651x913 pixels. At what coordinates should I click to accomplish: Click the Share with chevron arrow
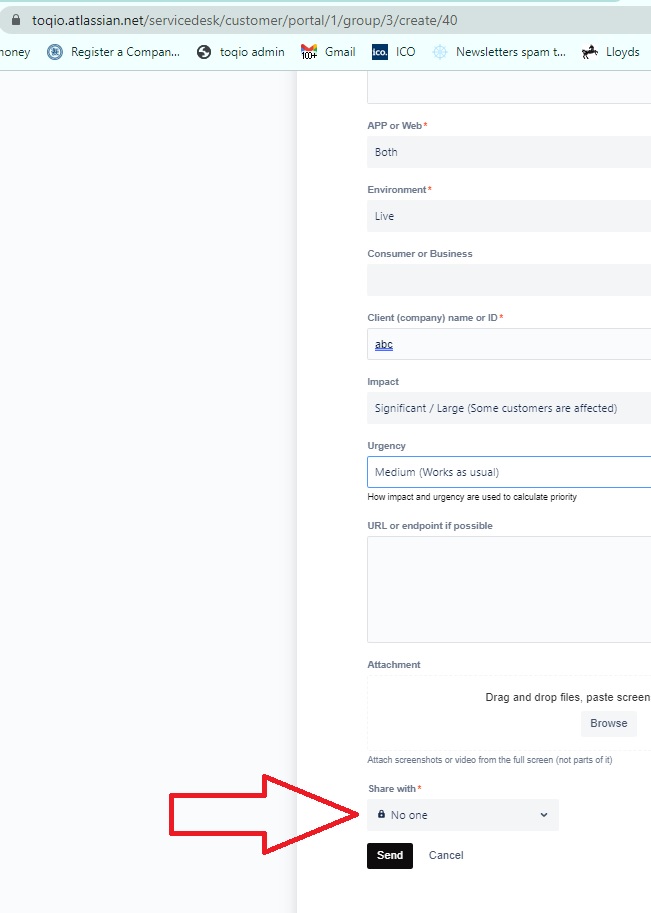coord(544,815)
